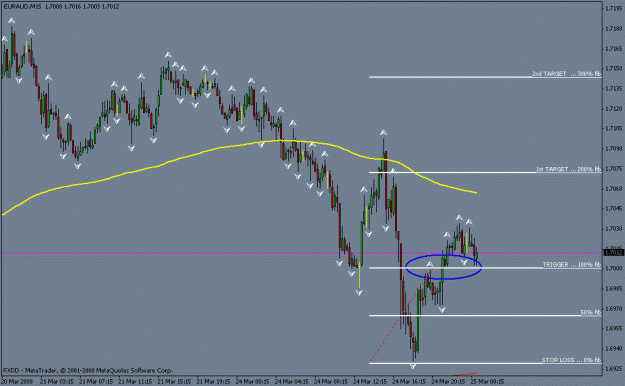Click the '25 Mar 00:15' time label
Screen dimensions: 625x386
click(x=487, y=382)
